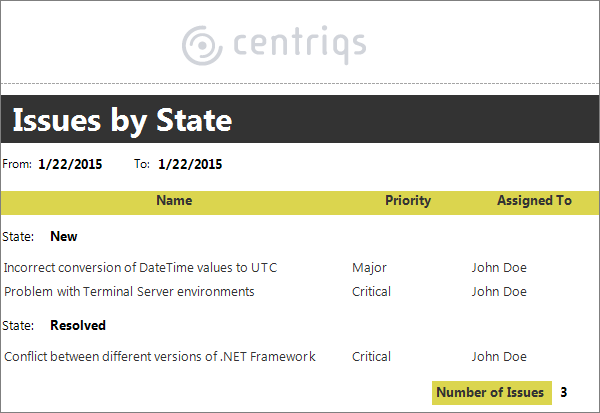Click the Name column header

174,201
